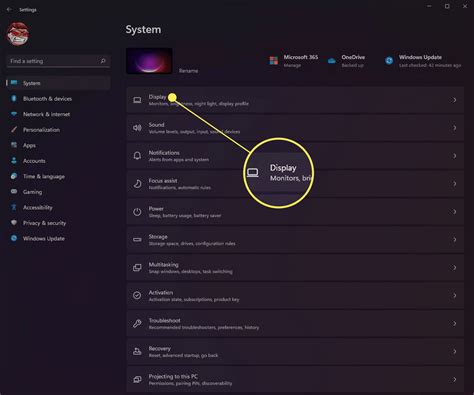474x395 pixels.
Task: Click the search magnifier icon
Action: tap(103, 61)
